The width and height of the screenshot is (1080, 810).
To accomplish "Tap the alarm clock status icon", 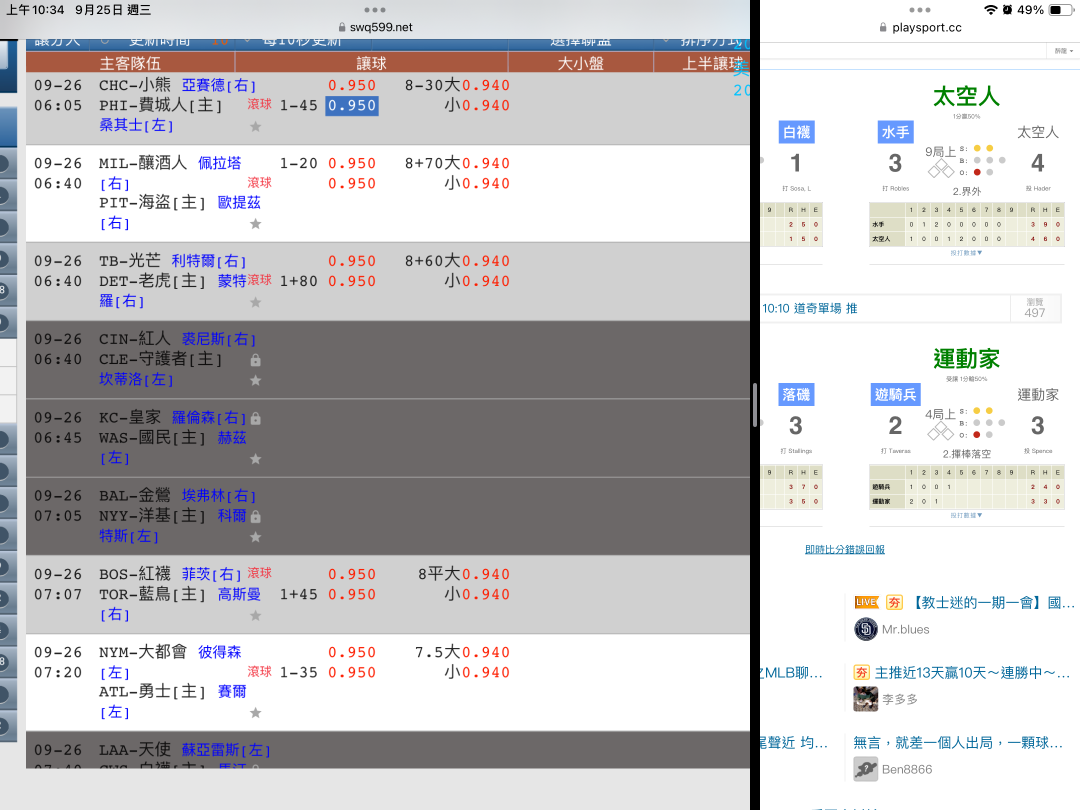I will [x=1007, y=10].
